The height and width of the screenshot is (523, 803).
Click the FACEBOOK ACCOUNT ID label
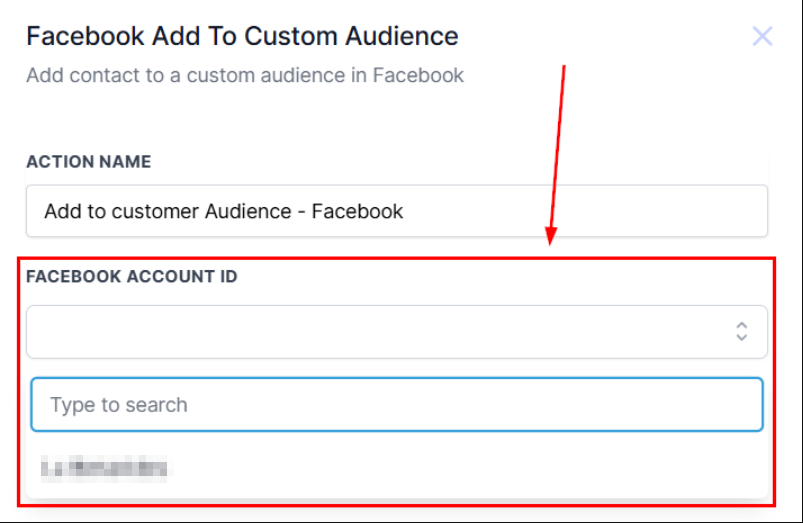click(132, 277)
